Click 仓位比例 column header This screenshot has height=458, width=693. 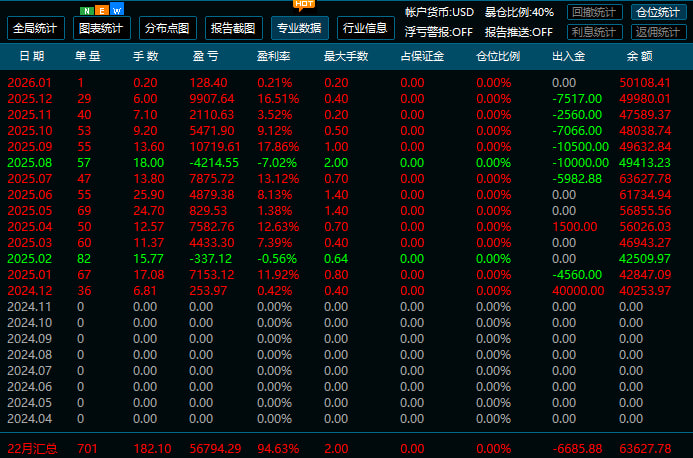pos(498,56)
